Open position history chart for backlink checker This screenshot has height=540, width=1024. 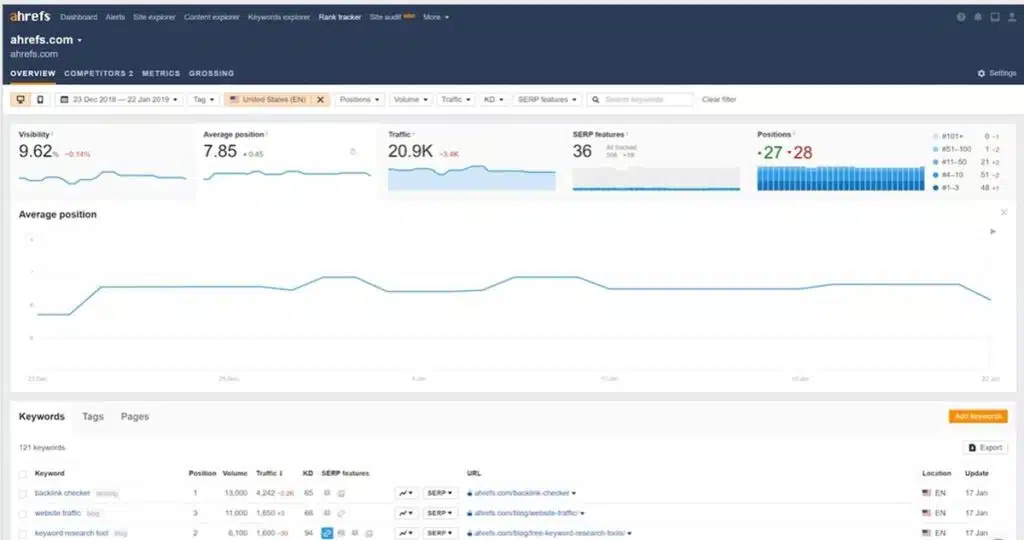point(406,493)
